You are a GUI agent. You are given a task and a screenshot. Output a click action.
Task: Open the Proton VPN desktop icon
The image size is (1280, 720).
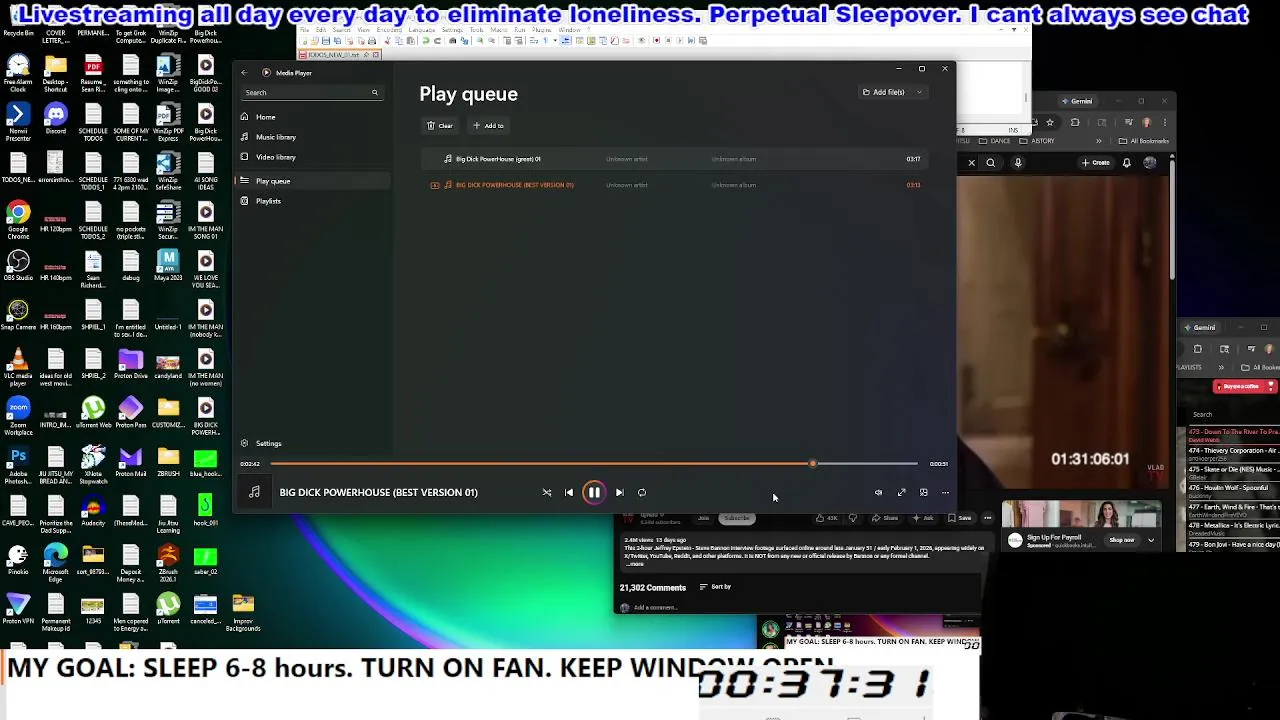click(18, 608)
